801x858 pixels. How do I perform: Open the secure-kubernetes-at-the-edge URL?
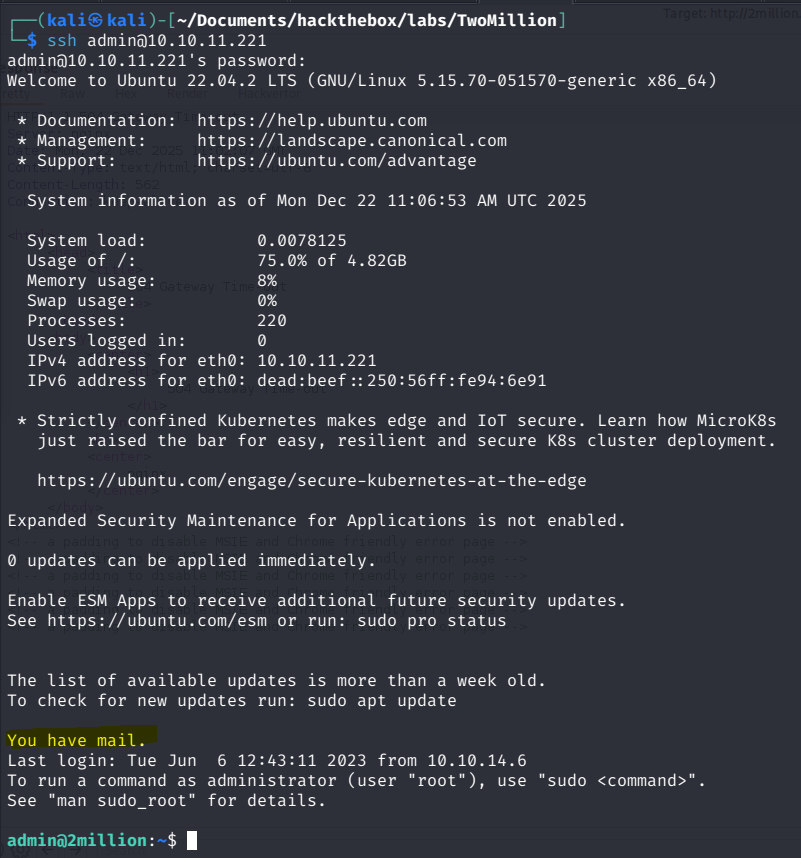312,480
